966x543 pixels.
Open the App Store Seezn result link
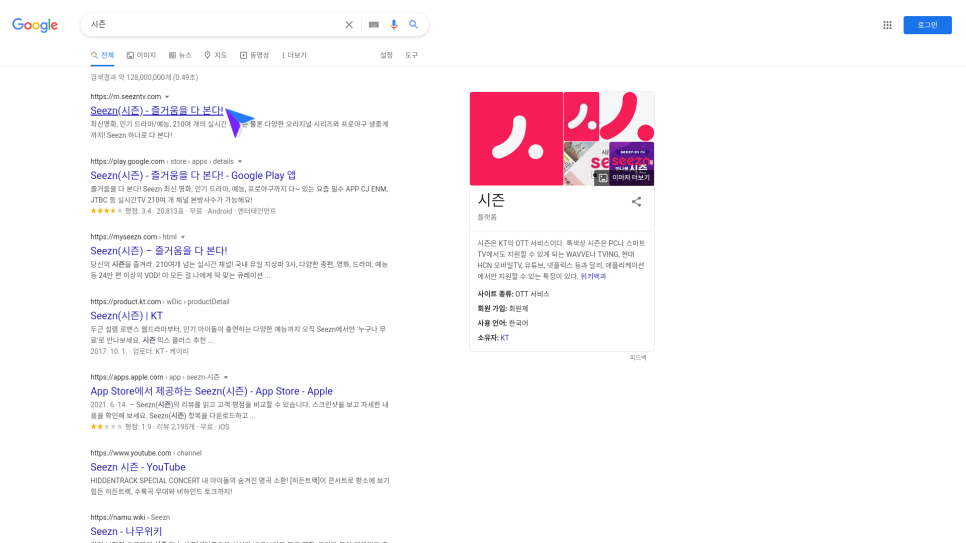coord(211,391)
